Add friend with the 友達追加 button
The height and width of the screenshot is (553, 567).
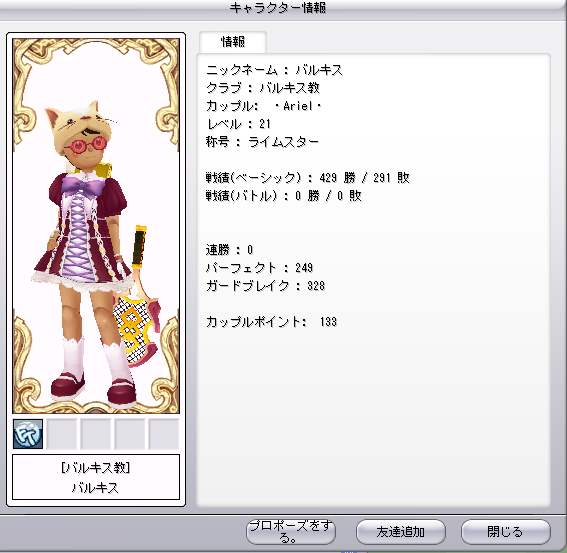click(x=401, y=532)
